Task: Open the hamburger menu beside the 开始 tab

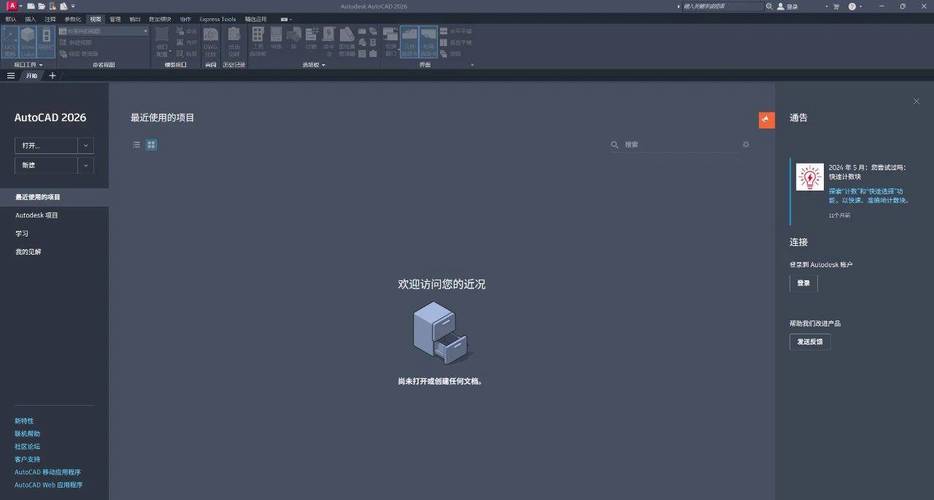Action: point(11,76)
